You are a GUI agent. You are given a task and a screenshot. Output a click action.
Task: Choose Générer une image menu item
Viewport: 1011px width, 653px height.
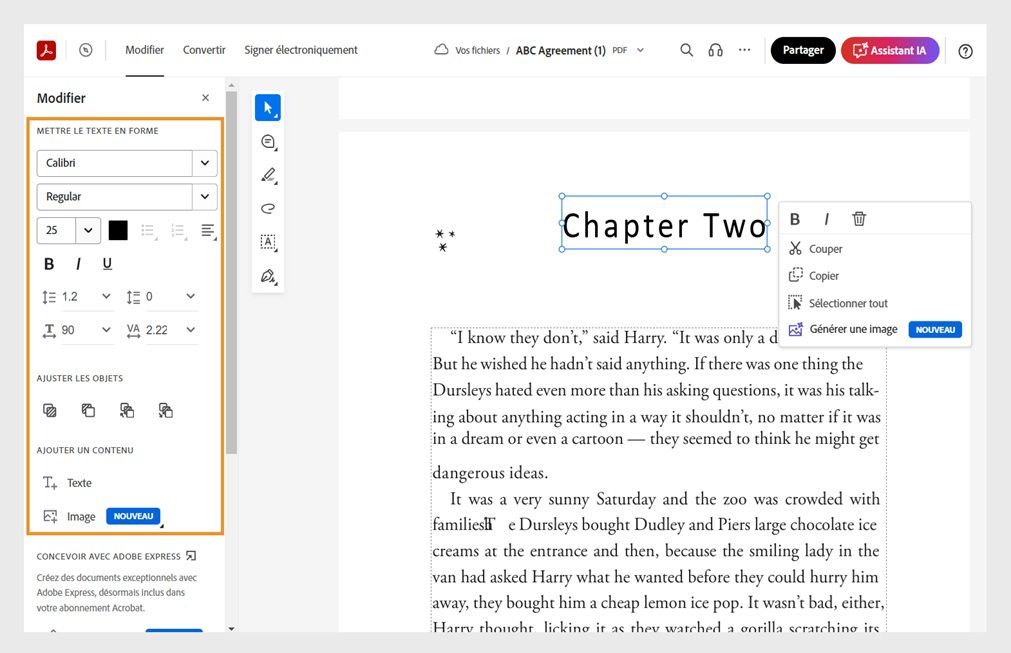(874, 329)
